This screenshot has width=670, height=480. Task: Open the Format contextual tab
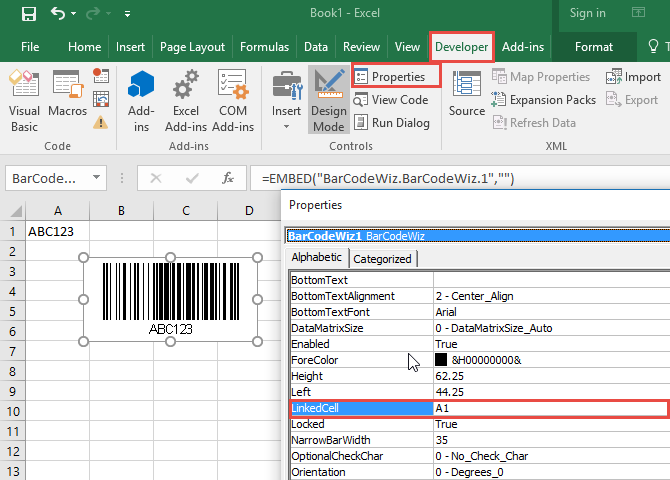tap(594, 47)
